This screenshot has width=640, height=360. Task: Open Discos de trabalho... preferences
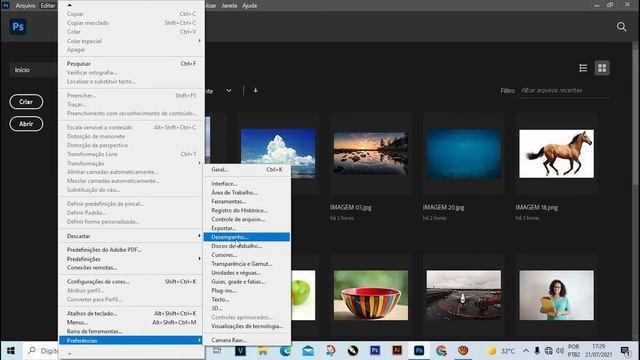coord(247,246)
